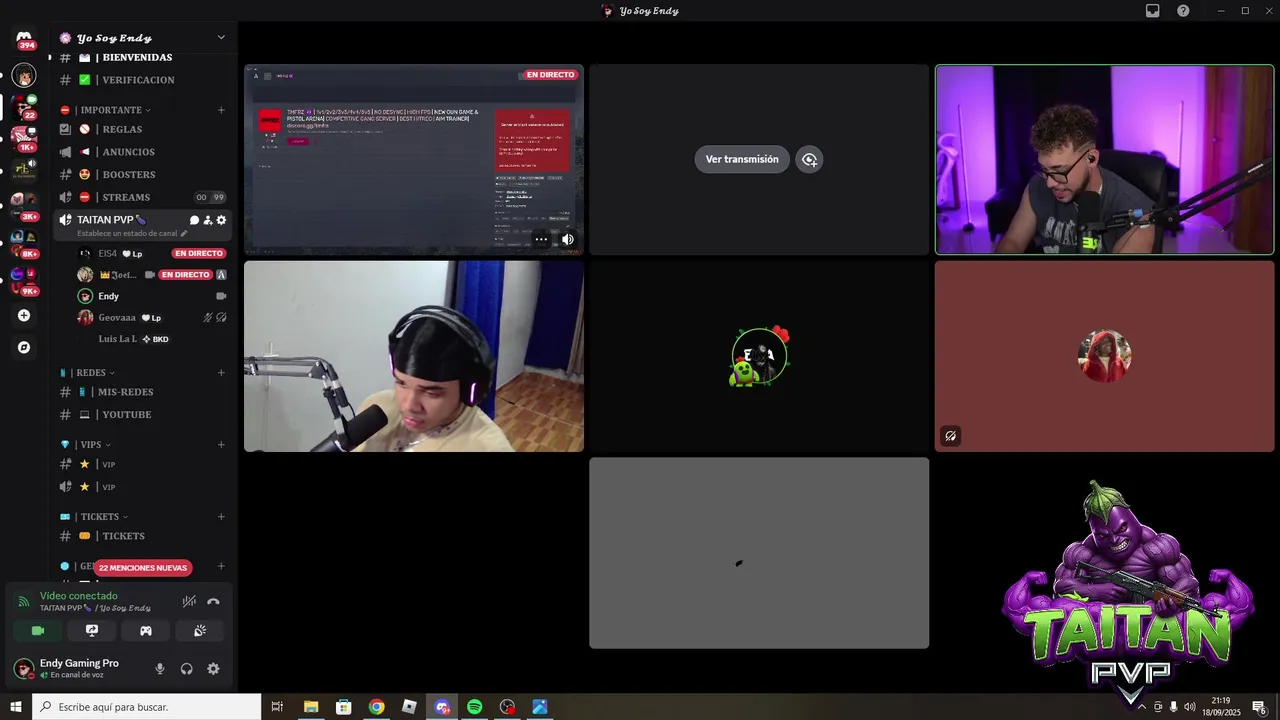The width and height of the screenshot is (1280, 720).
Task: Click Windows search box
Action: click(147, 707)
